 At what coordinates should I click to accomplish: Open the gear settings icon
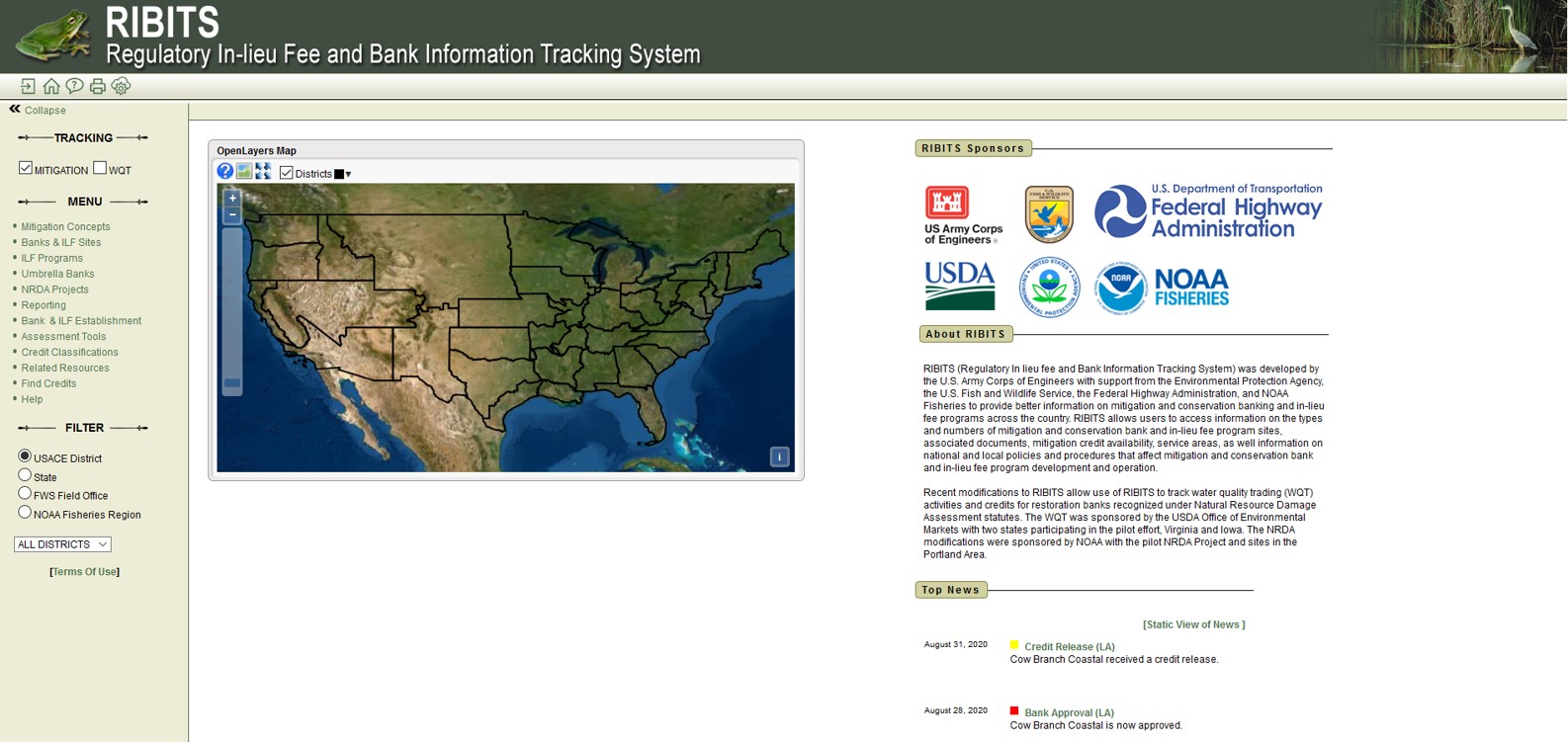tap(121, 87)
